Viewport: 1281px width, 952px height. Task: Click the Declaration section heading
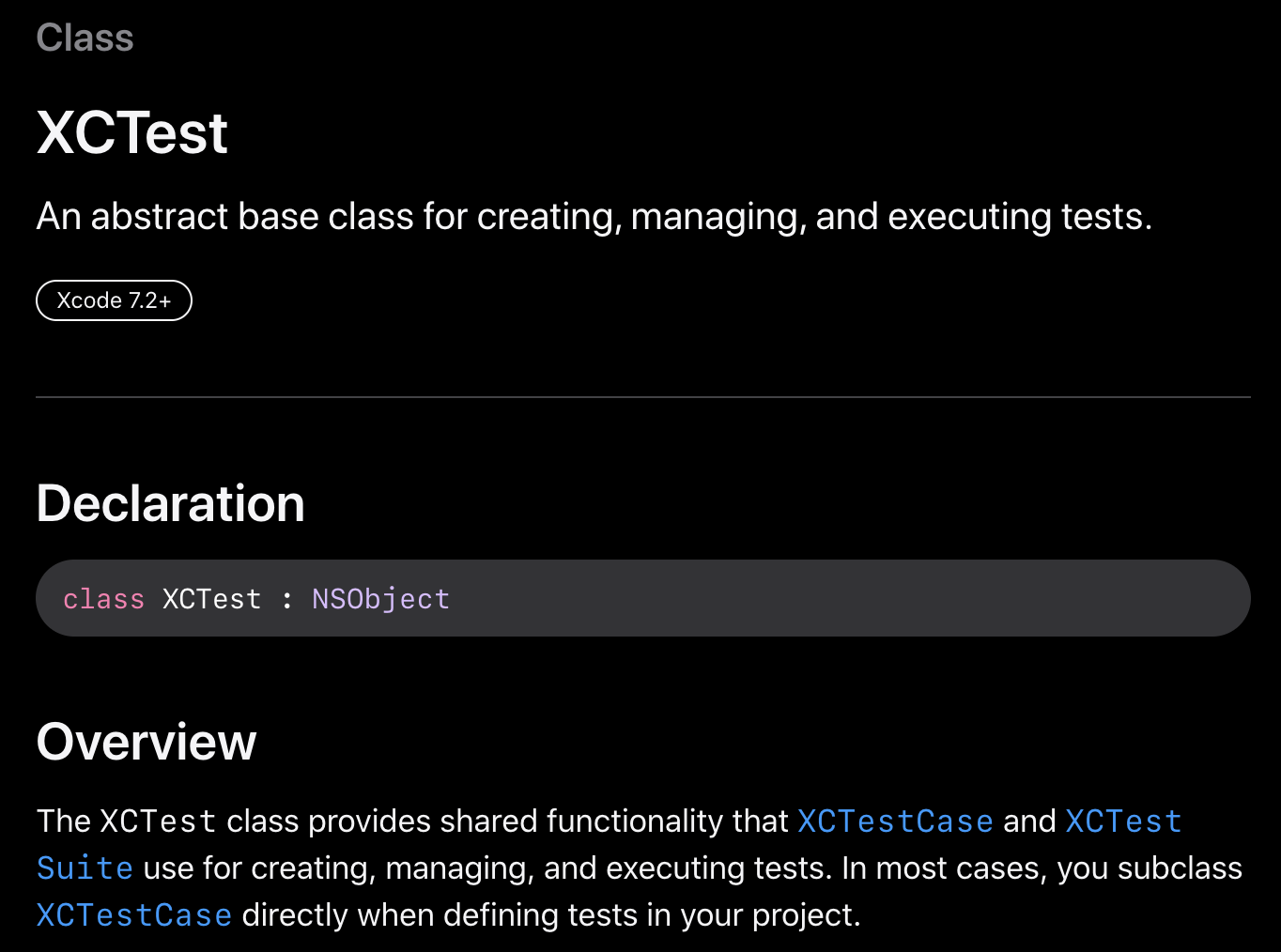171,503
